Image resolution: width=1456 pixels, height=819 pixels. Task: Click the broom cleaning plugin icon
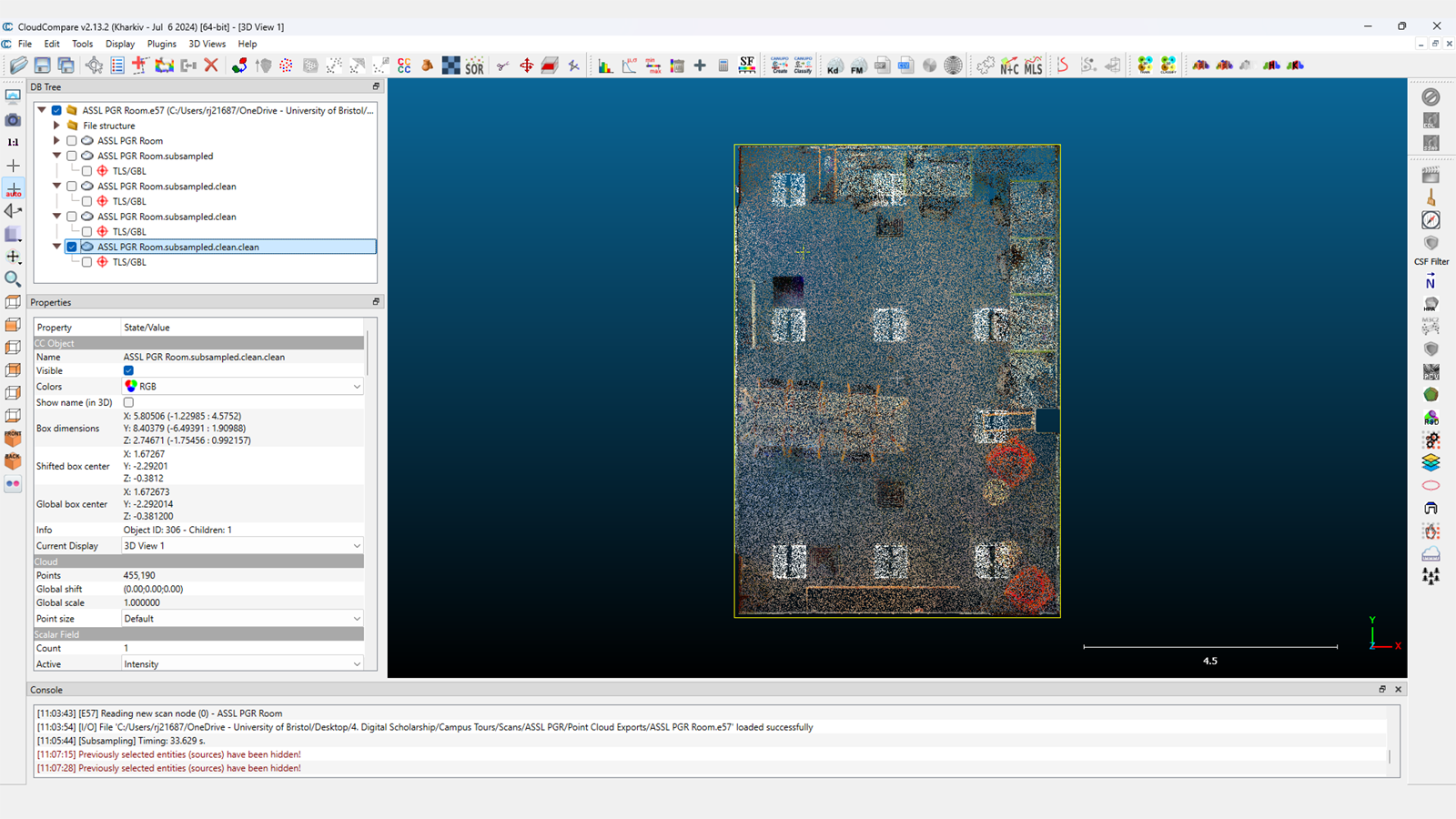1431,197
